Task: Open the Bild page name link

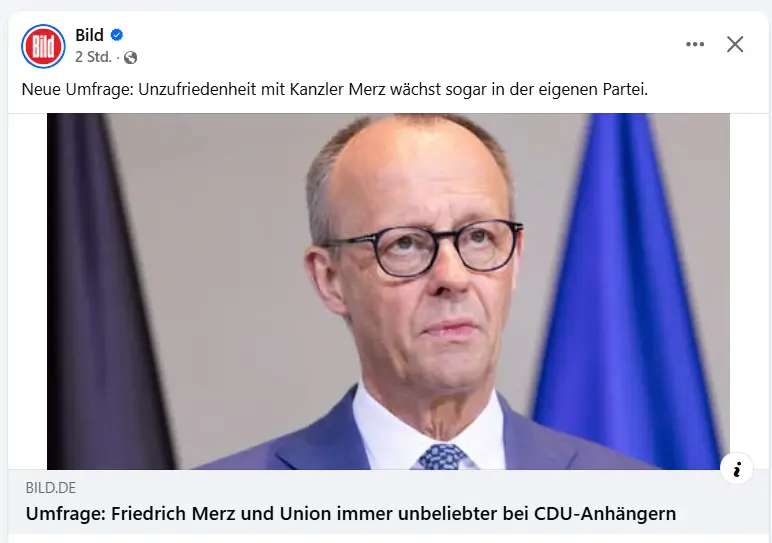Action: pyautogui.click(x=89, y=36)
